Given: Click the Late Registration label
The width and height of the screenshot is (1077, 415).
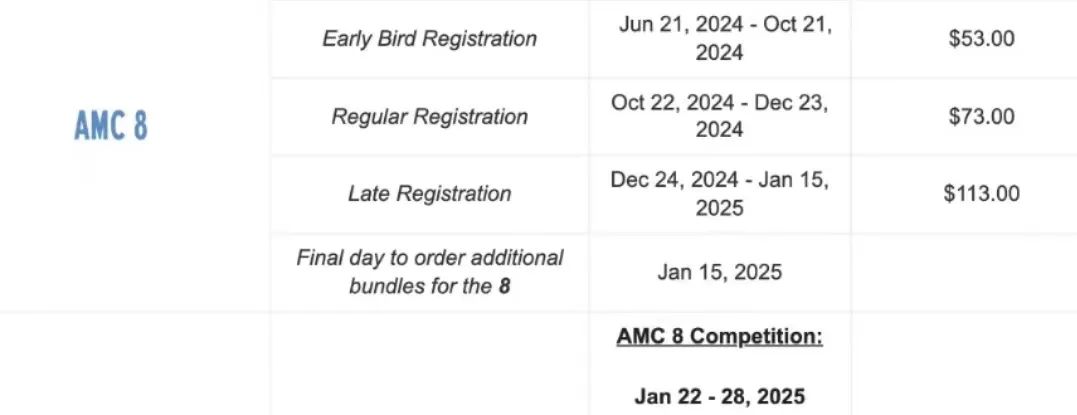Looking at the screenshot, I should [429, 194].
